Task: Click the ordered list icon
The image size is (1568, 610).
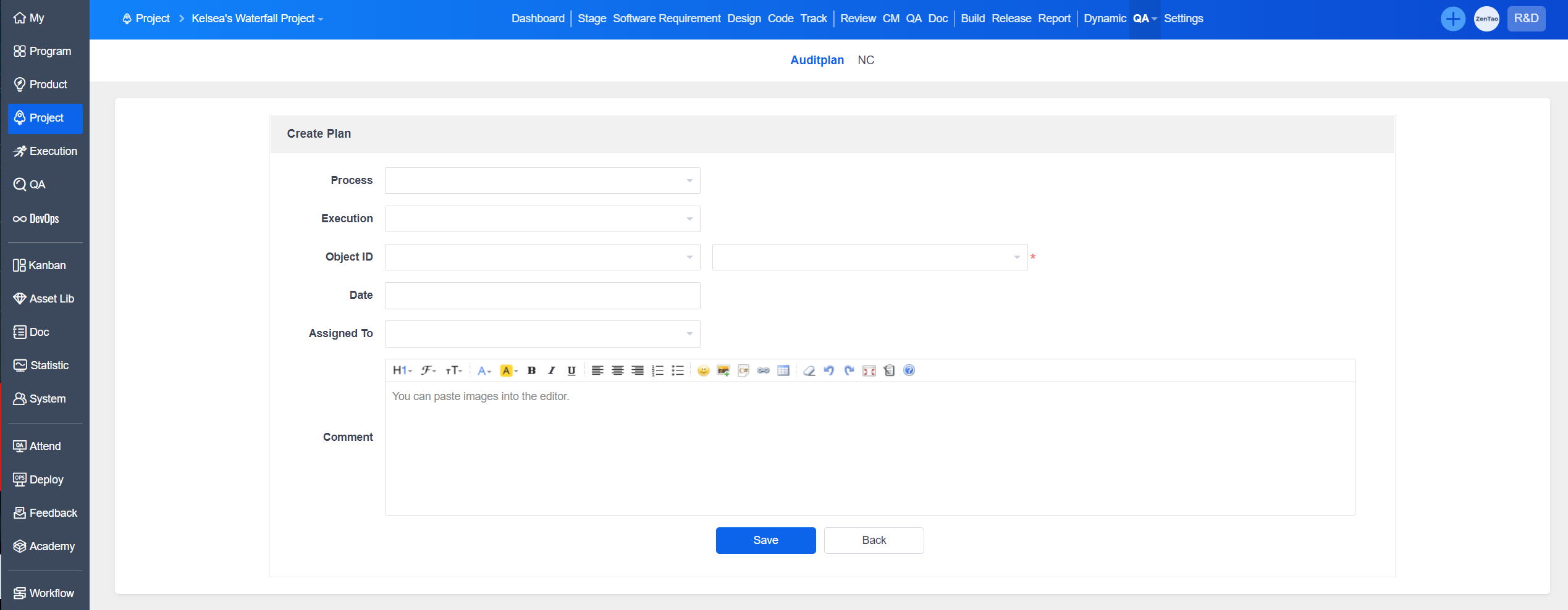Action: (x=658, y=370)
